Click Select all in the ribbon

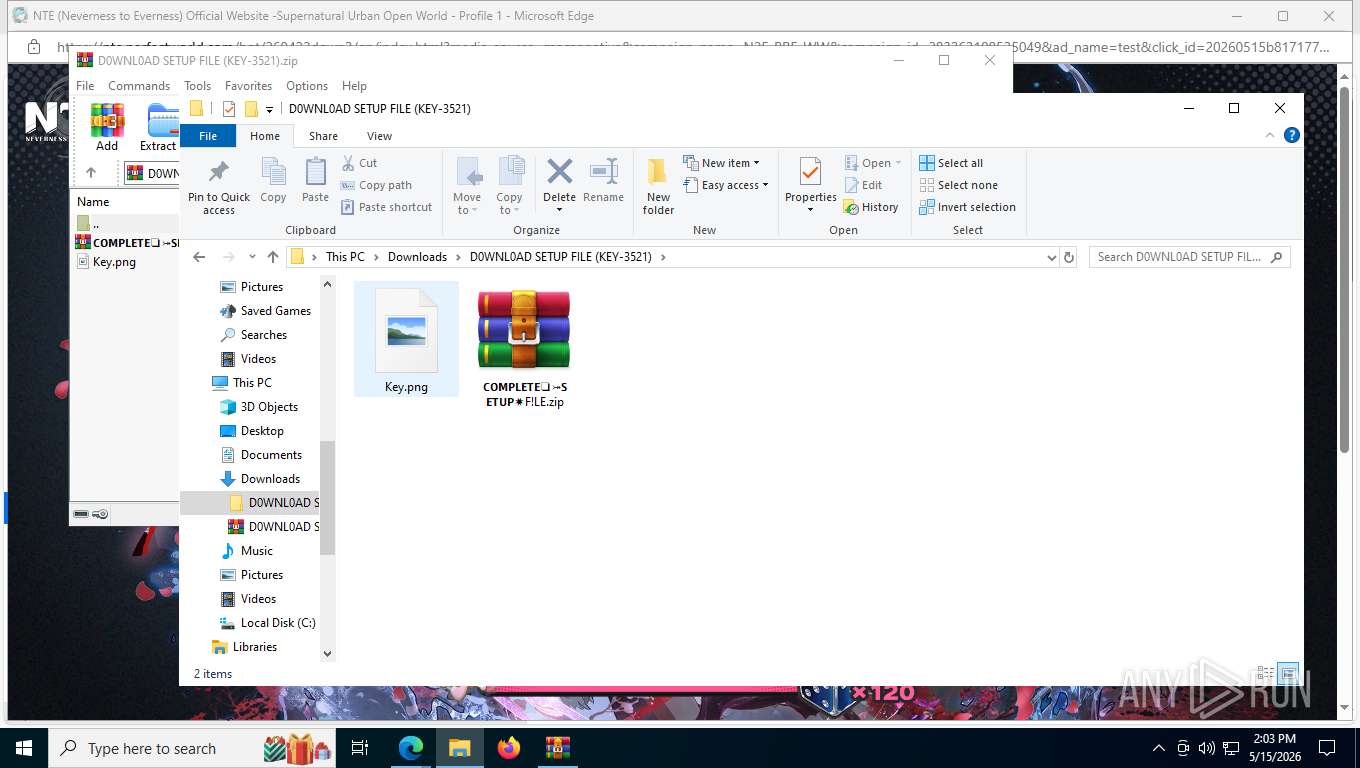point(951,163)
